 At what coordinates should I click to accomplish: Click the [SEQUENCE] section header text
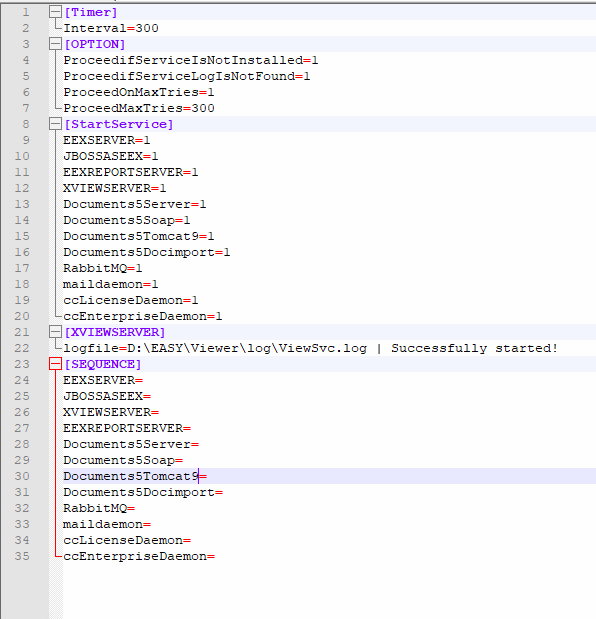tap(103, 364)
